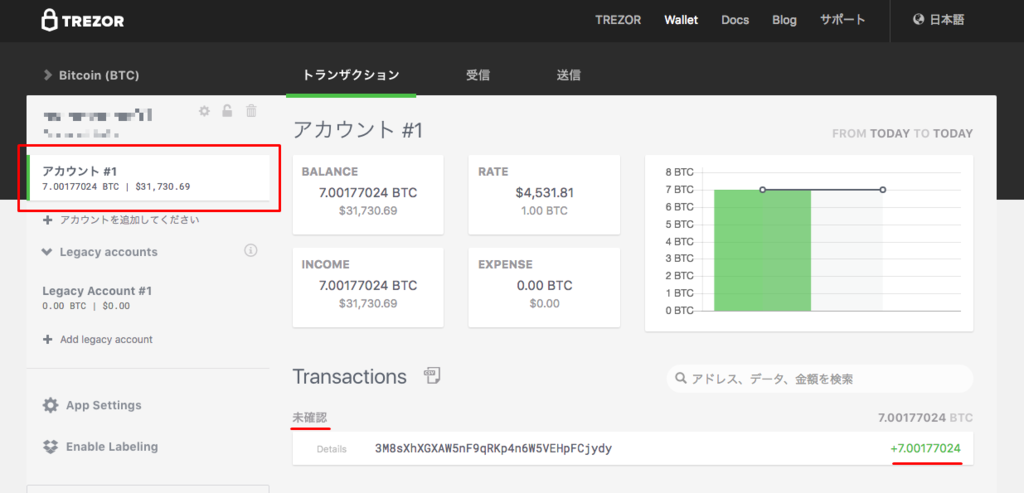Click FROM TODAY TO TODAY date range
The image size is (1024, 493).
[903, 134]
